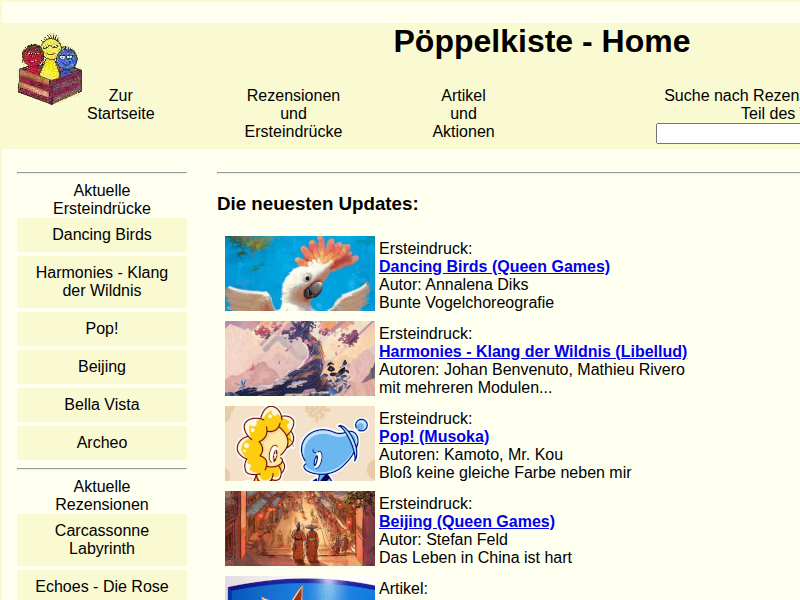Open Artikel und Aktionen menu
The height and width of the screenshot is (600, 800).
coord(463,113)
